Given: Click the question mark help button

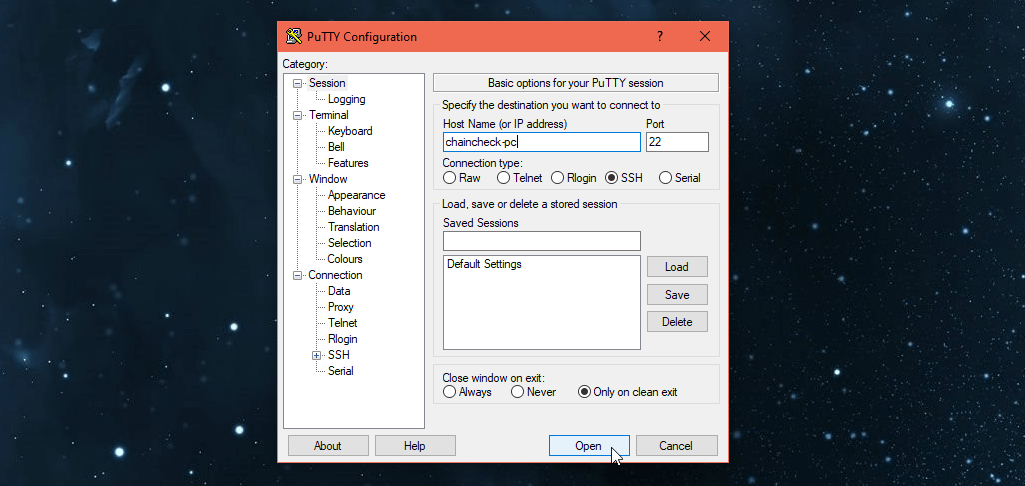Looking at the screenshot, I should pyautogui.click(x=660, y=37).
